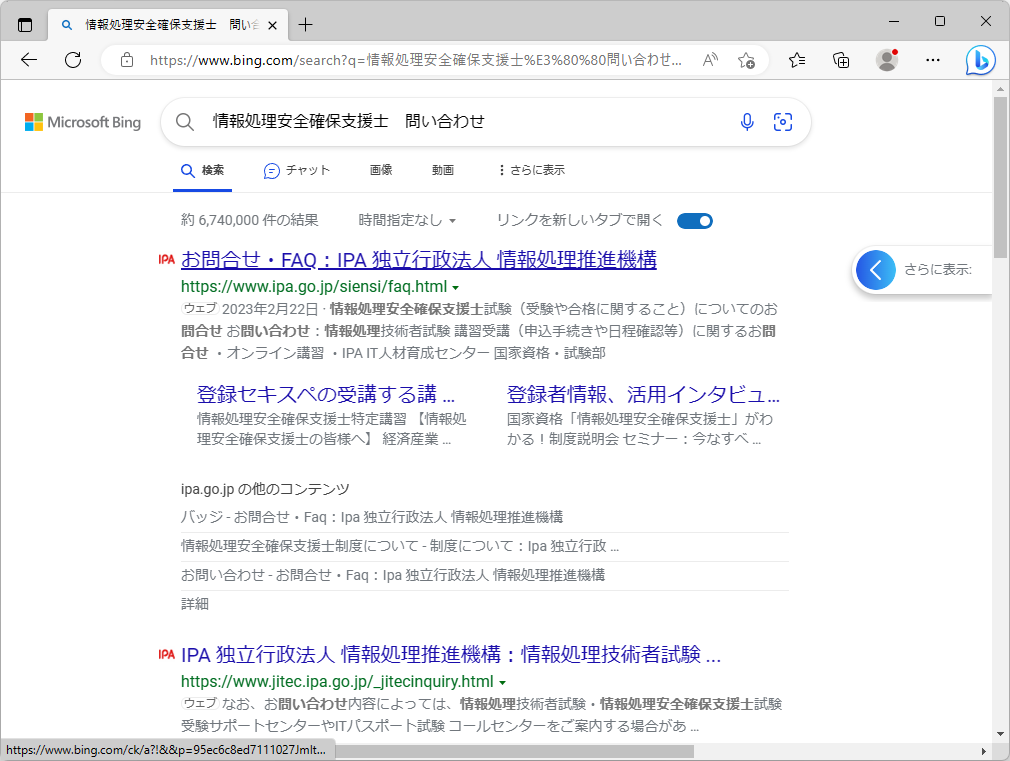The image size is (1010, 761).
Task: Switch to the チャット tab
Action: click(x=297, y=170)
